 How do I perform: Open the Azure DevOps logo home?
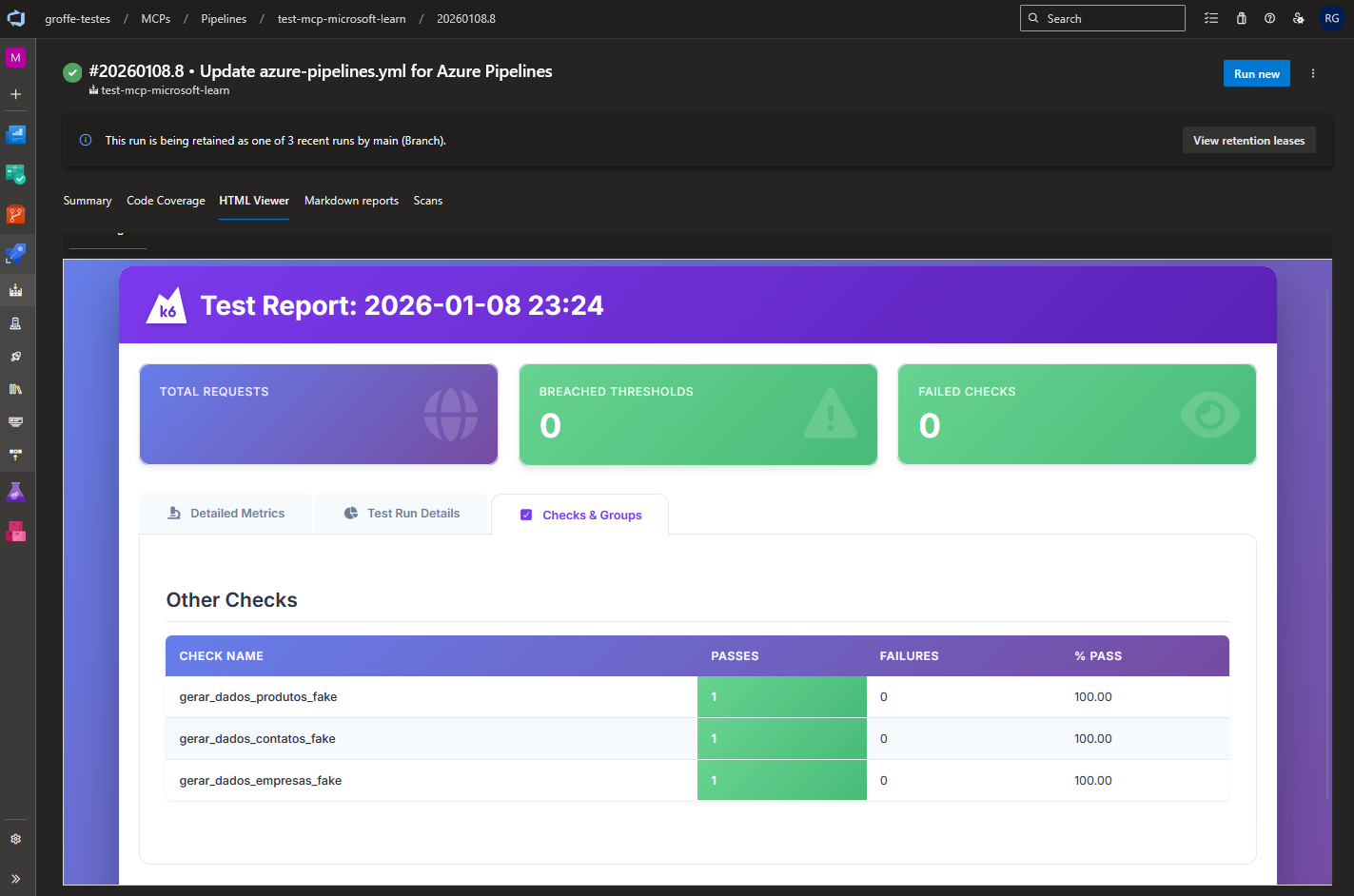(x=16, y=18)
